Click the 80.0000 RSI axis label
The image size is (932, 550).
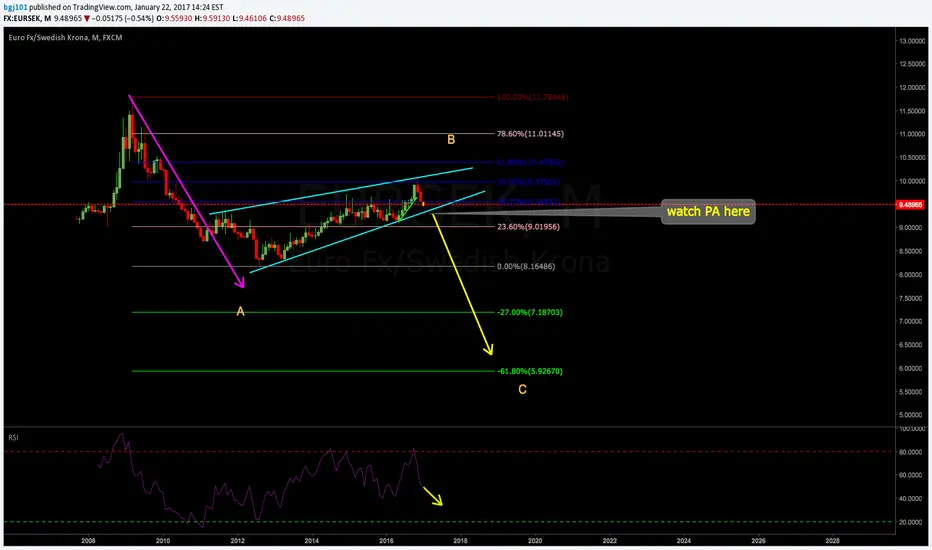[912, 452]
